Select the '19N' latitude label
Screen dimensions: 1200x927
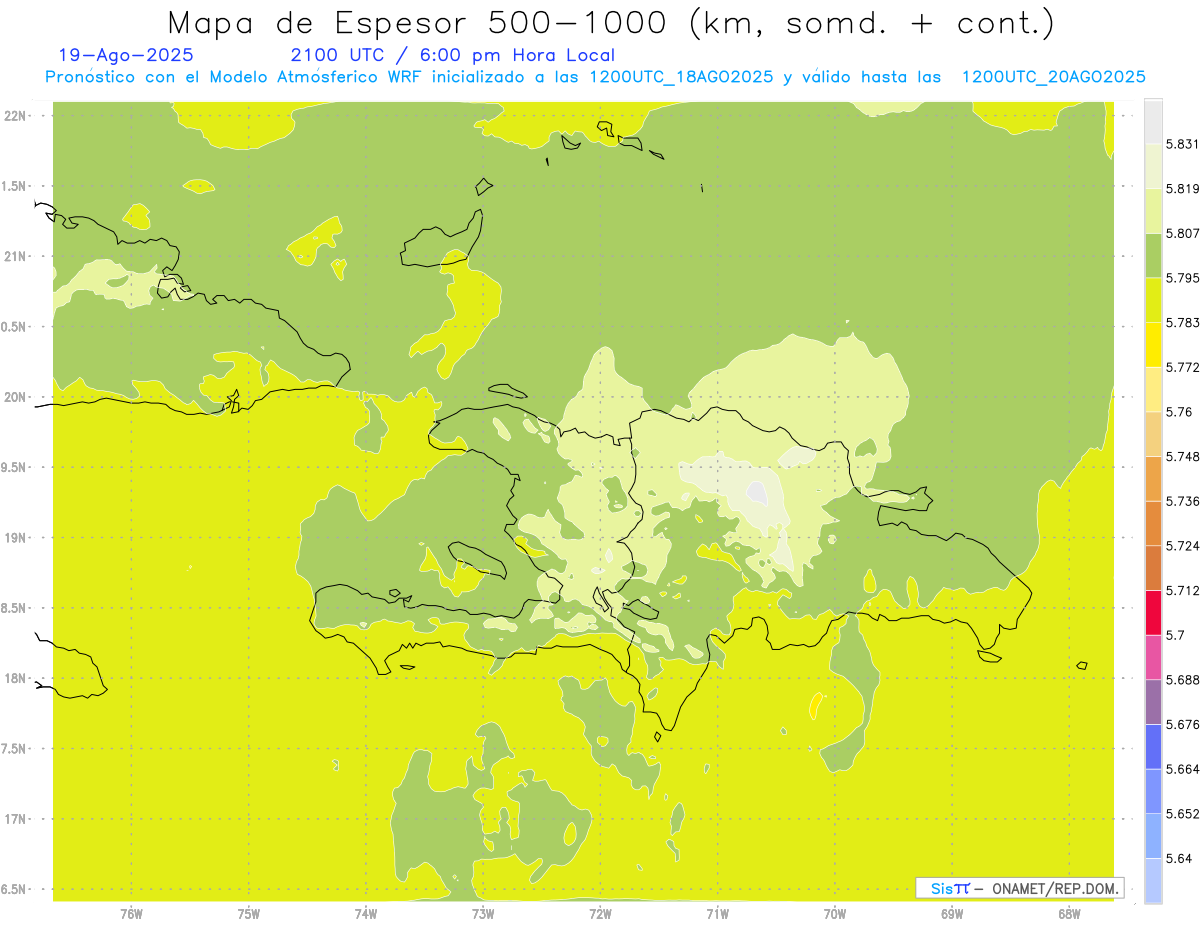(15, 538)
